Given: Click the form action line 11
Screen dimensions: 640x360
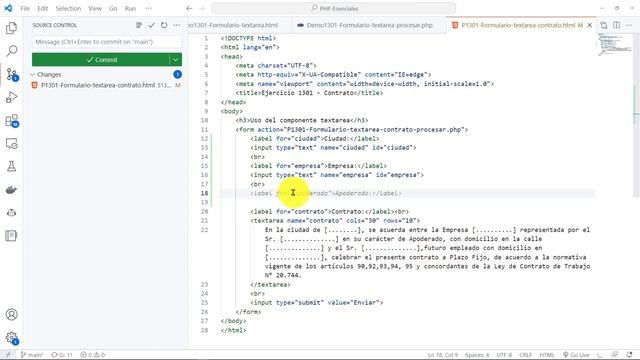Looking at the screenshot, I should (352, 129).
